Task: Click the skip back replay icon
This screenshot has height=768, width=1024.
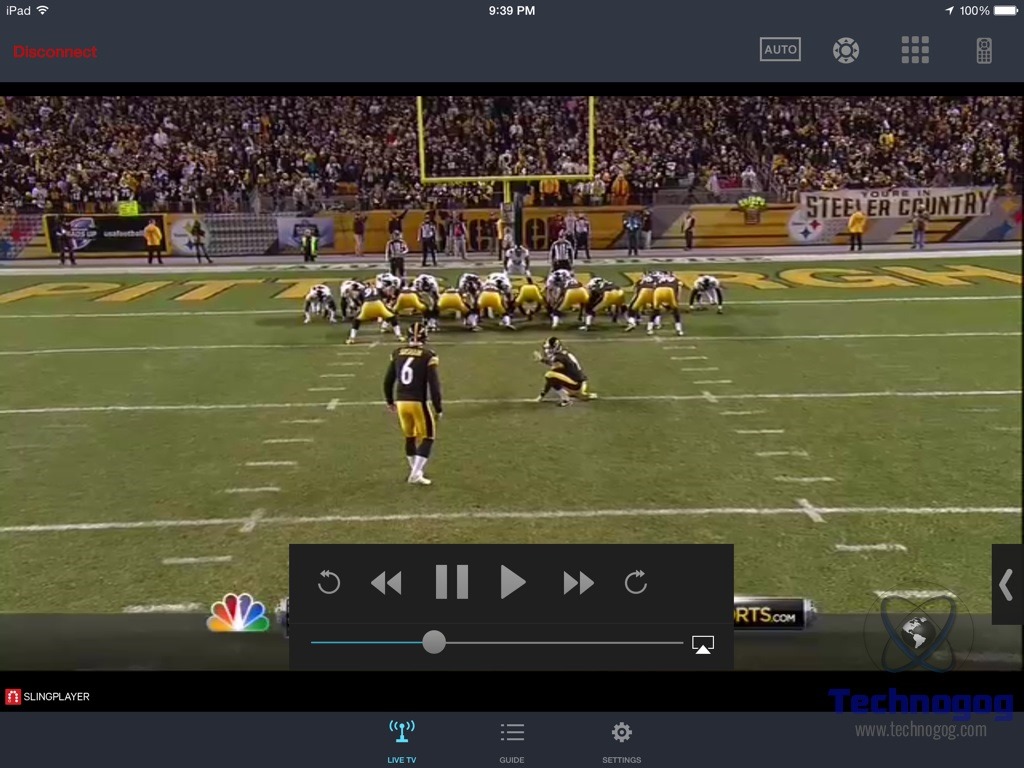Action: click(329, 582)
